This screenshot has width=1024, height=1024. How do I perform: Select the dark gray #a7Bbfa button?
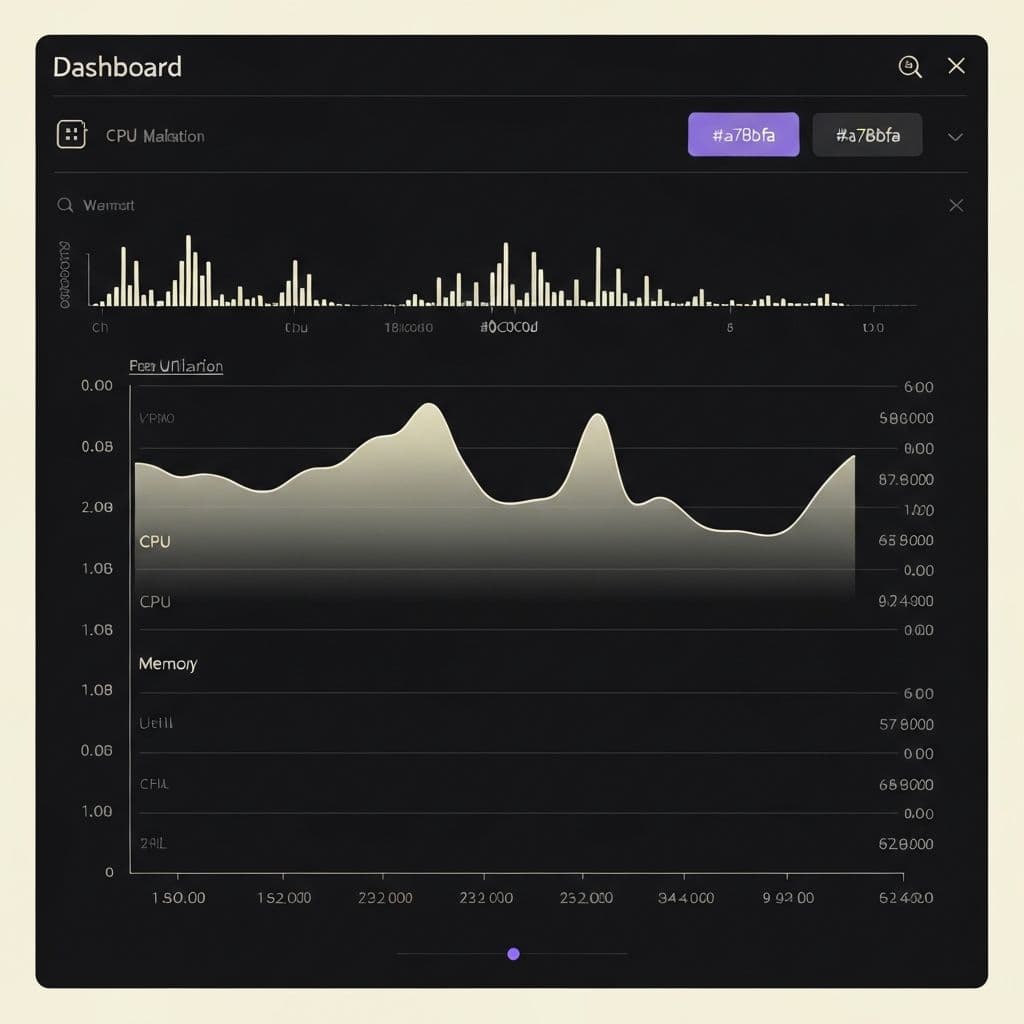[867, 135]
